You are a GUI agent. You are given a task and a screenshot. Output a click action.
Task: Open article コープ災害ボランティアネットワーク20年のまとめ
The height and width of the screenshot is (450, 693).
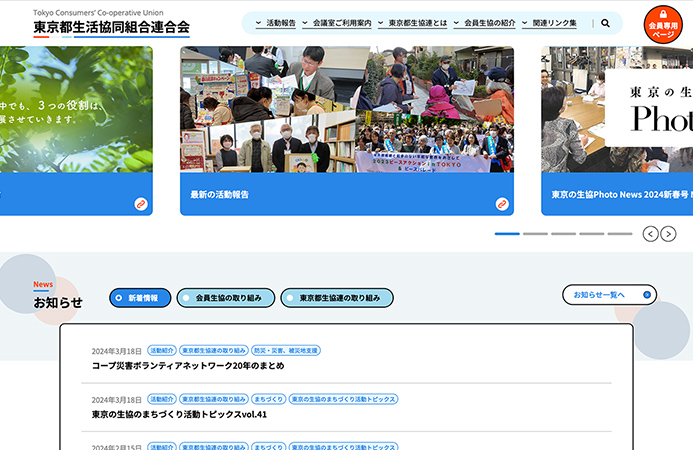click(x=188, y=366)
